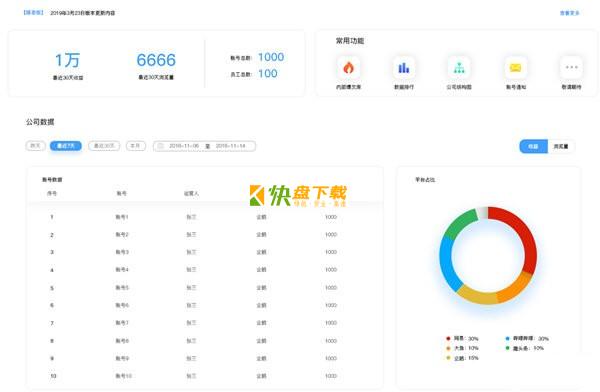The image size is (600, 392).
Task: Click the blue bracketed tag at top left
Action: click(33, 13)
